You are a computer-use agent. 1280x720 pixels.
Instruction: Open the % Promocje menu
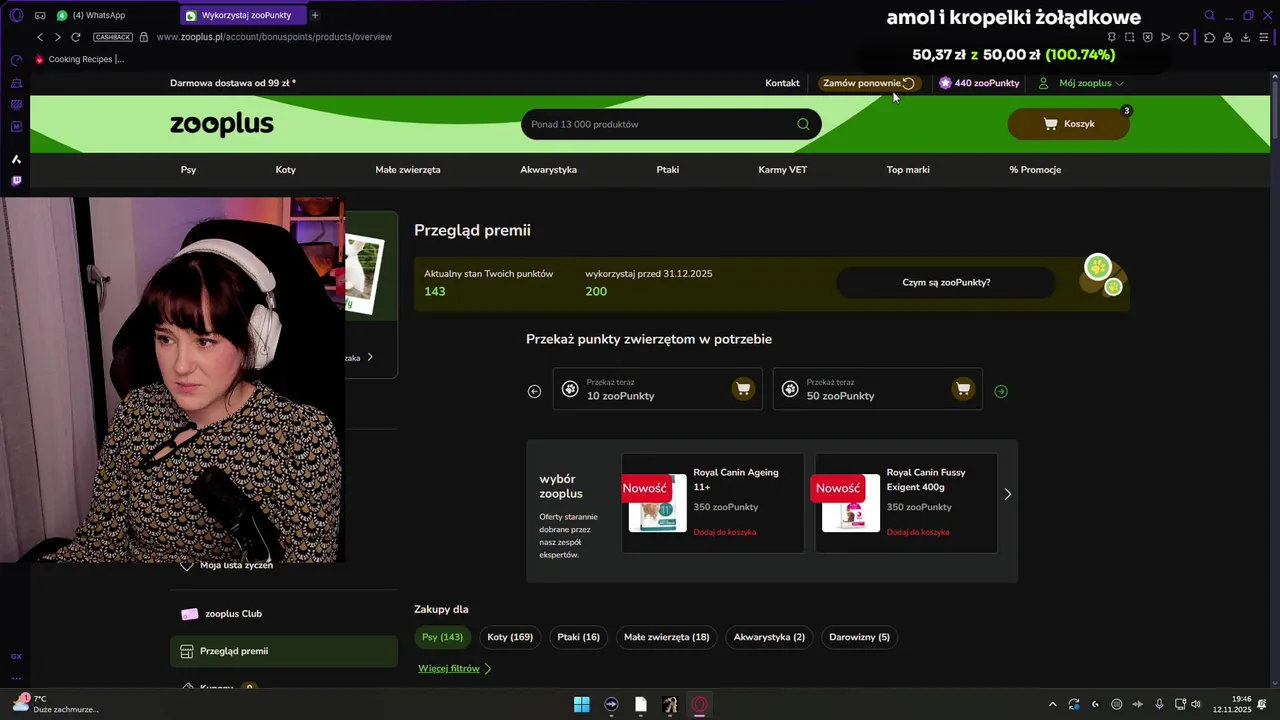click(x=1035, y=170)
